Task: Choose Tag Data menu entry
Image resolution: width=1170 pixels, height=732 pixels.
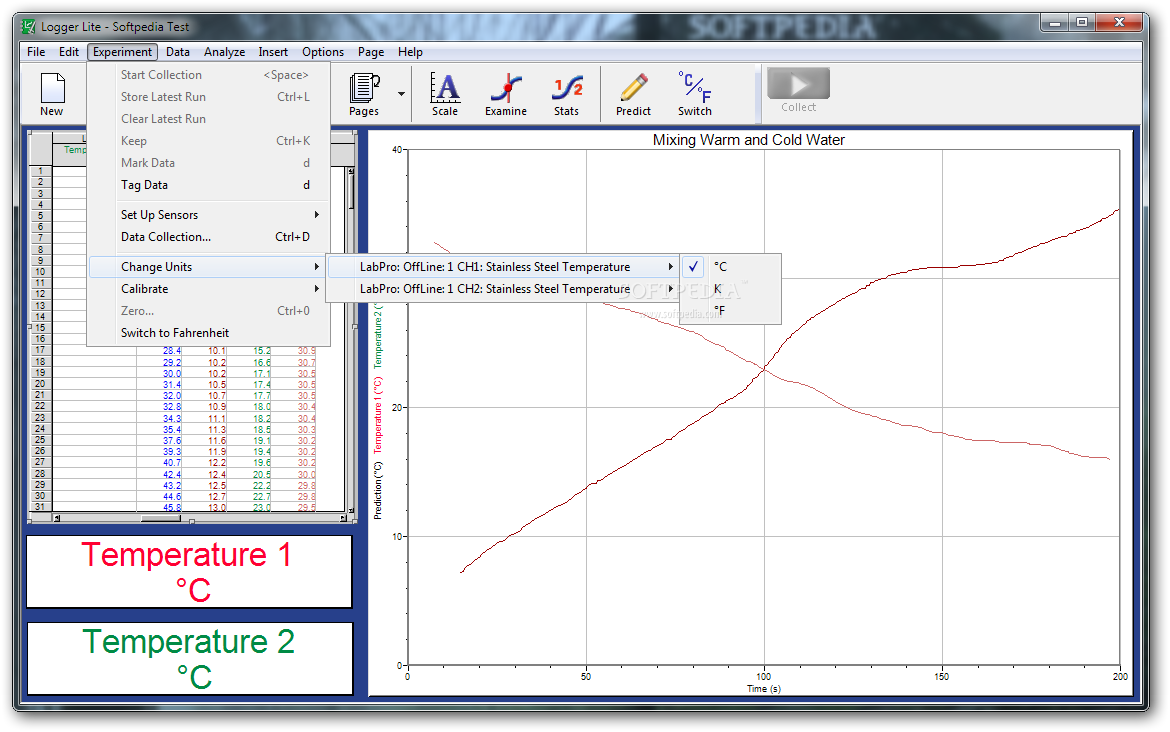Action: coord(208,185)
